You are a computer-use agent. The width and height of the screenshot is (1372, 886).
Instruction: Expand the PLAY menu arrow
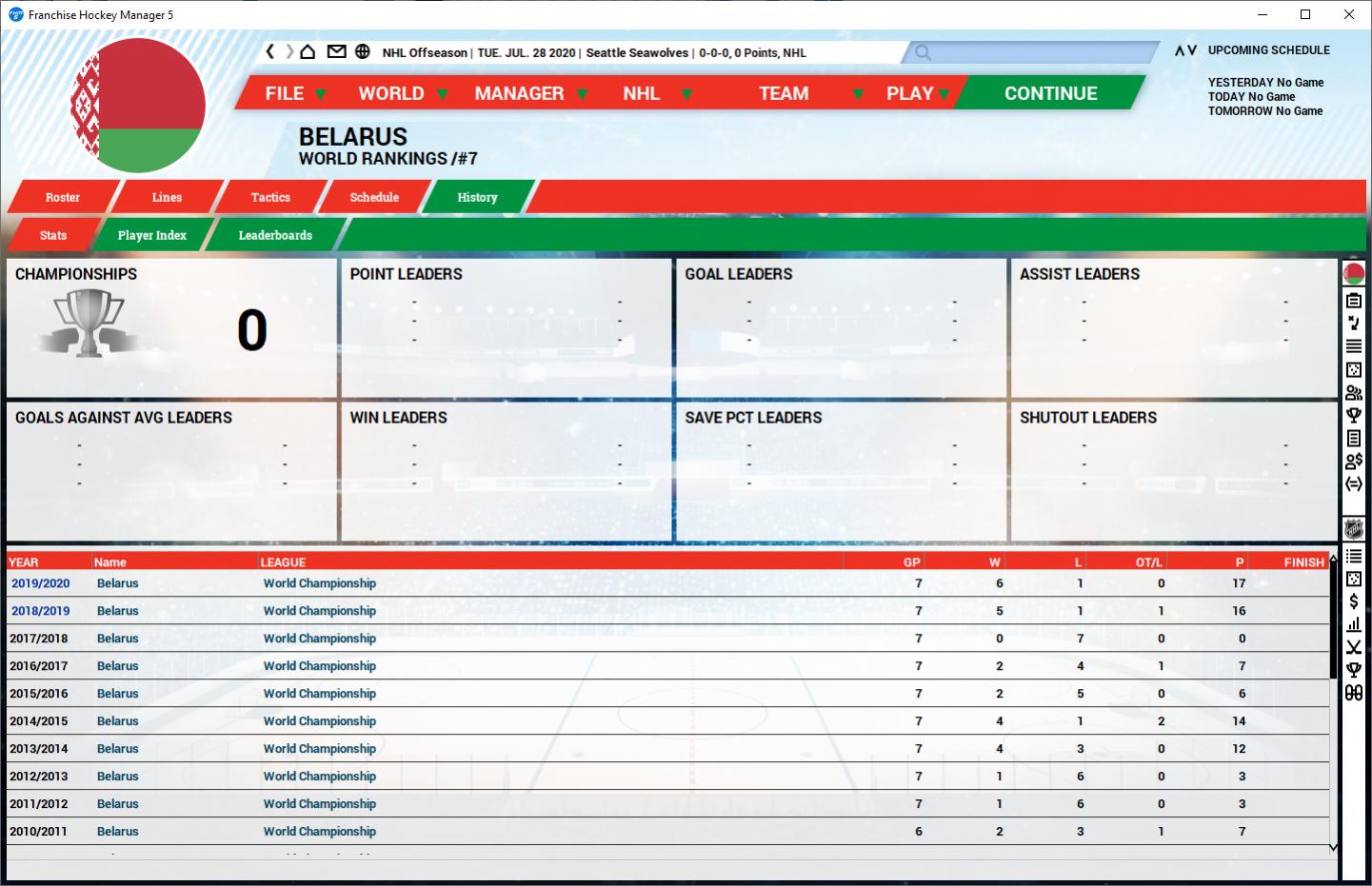(x=944, y=94)
